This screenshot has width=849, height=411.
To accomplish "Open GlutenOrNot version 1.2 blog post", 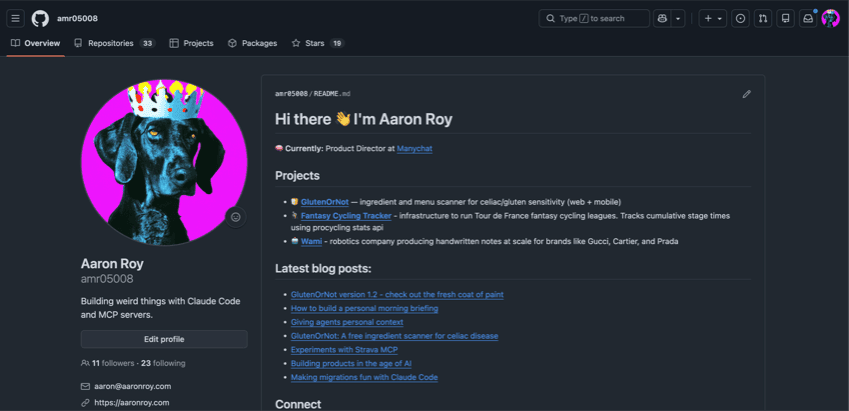I will (x=397, y=295).
